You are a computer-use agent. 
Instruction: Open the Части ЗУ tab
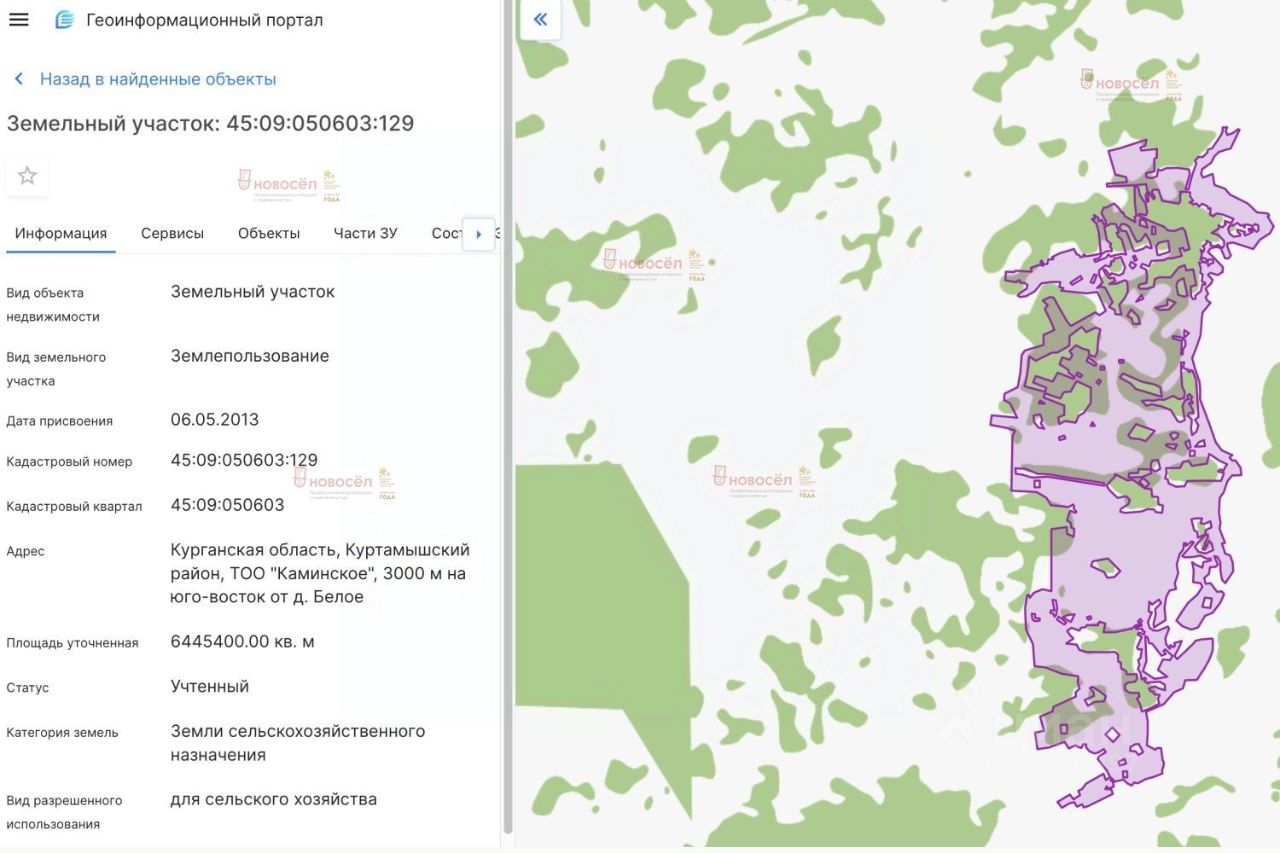[365, 233]
